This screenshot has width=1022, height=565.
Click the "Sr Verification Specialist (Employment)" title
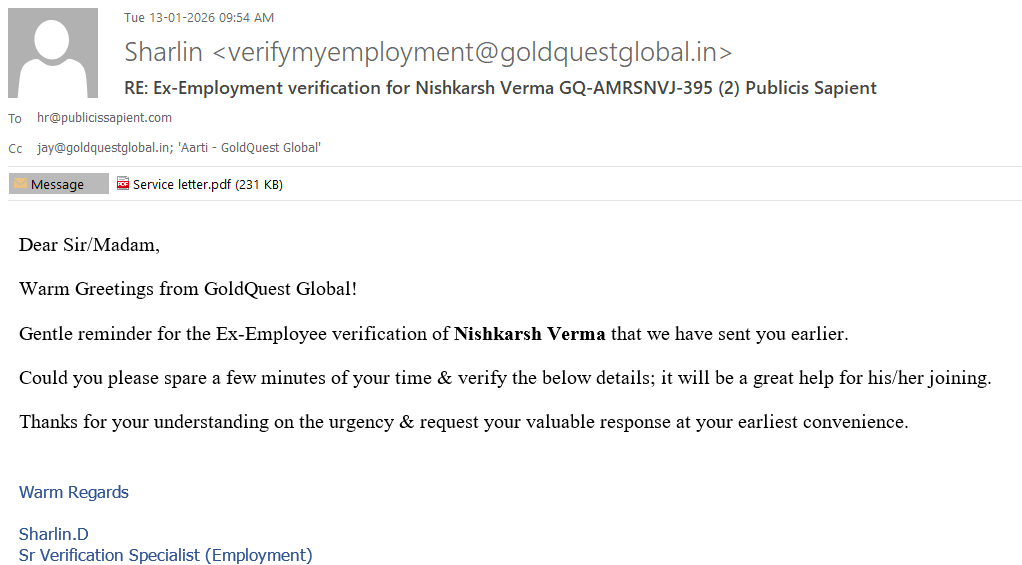(166, 555)
